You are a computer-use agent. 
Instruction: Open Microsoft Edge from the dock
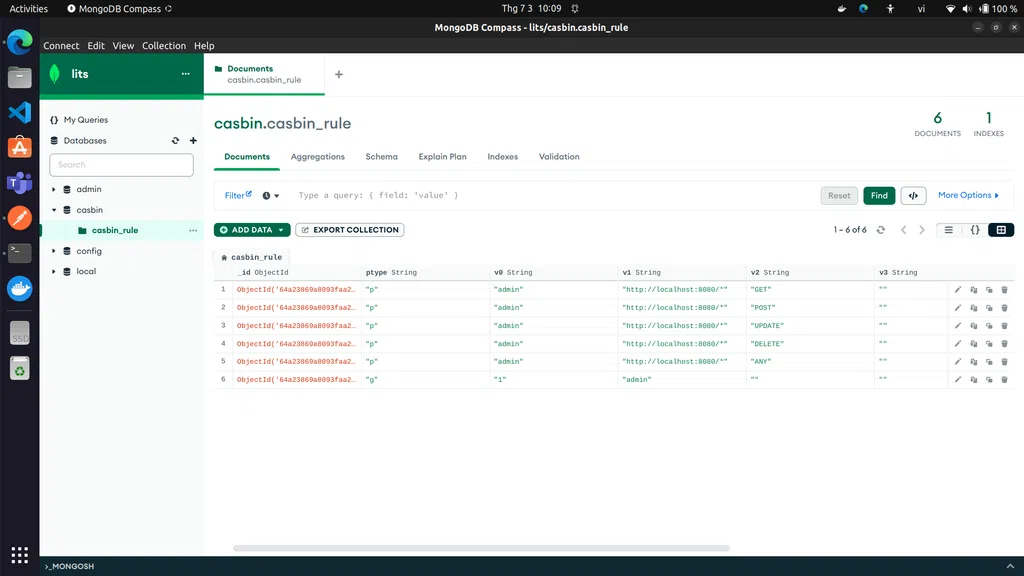pos(20,42)
